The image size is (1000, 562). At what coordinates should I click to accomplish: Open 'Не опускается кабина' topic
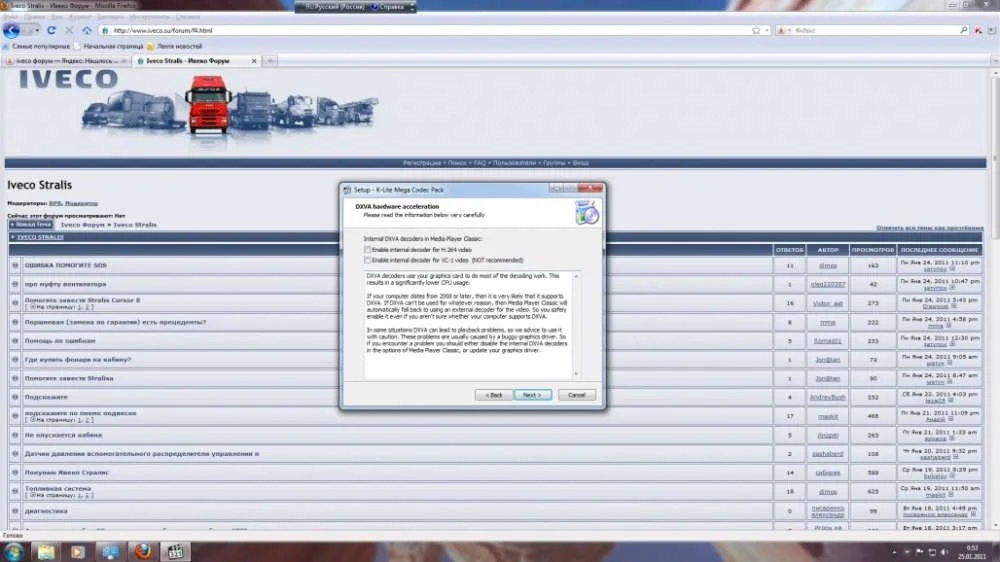coord(63,435)
